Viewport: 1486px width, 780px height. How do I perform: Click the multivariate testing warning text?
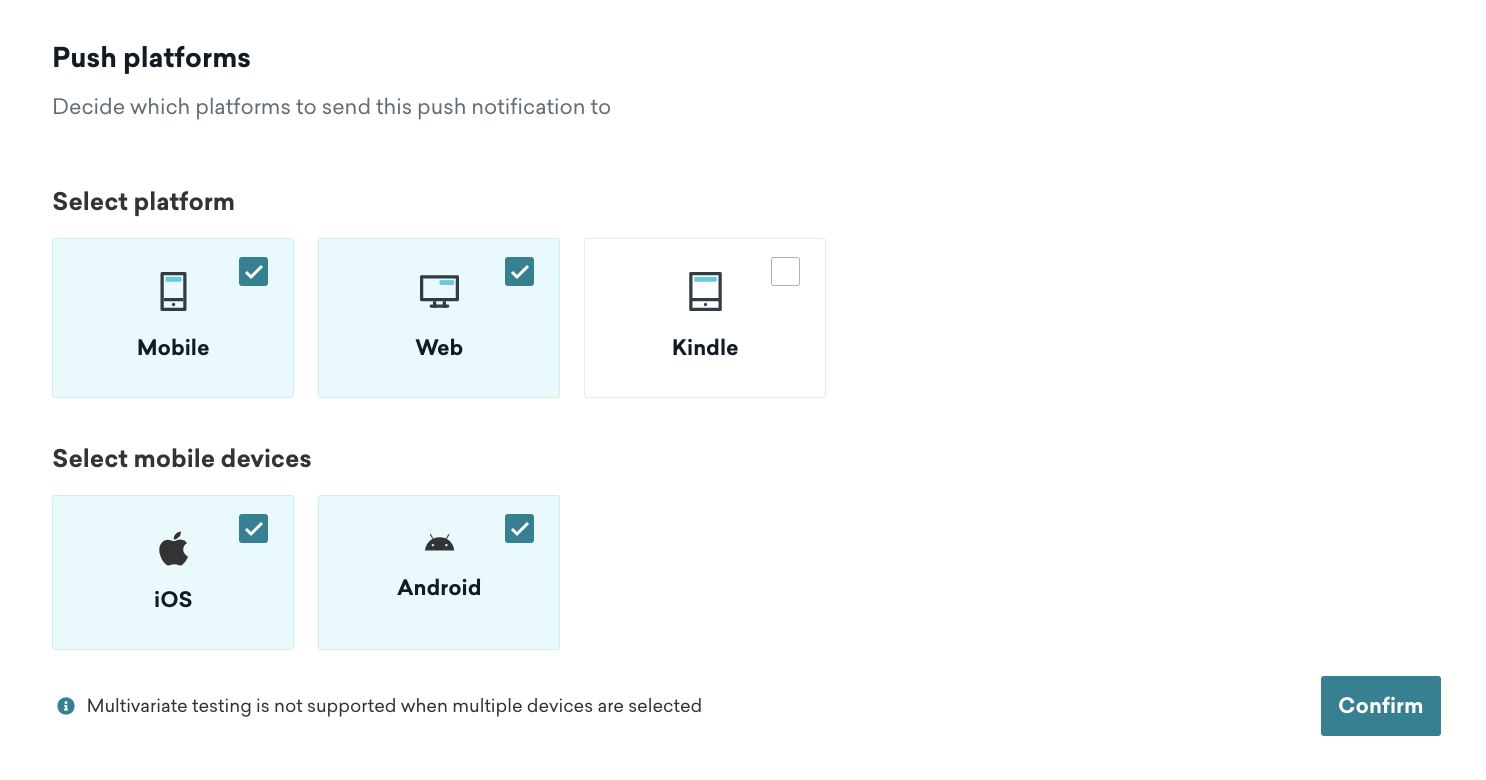pyautogui.click(x=393, y=706)
